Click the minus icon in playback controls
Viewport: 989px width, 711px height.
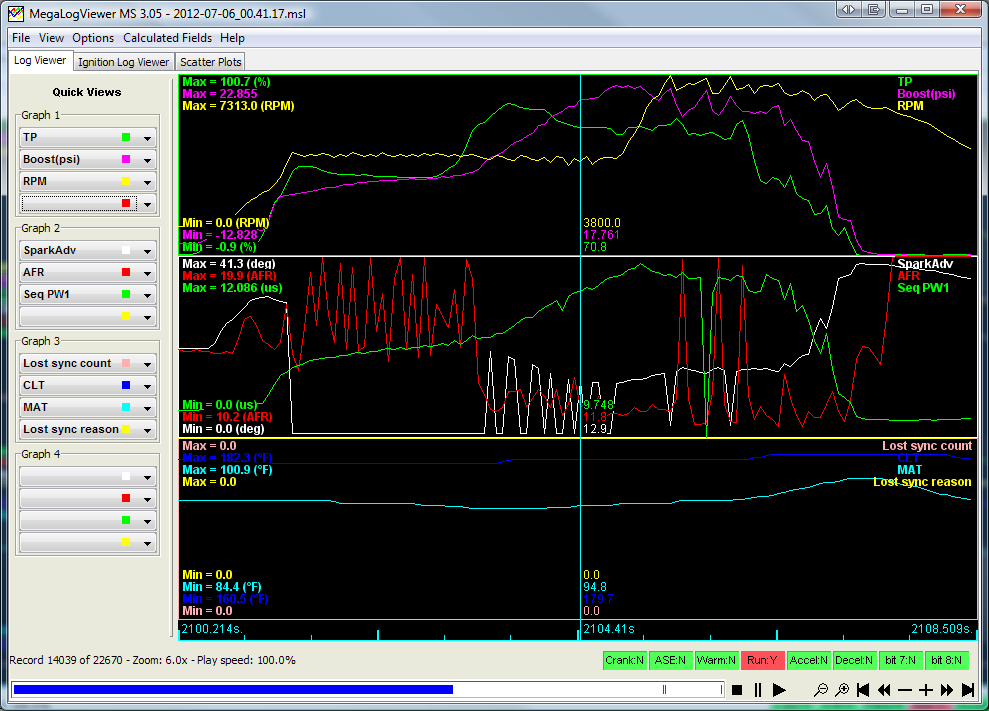[x=905, y=690]
